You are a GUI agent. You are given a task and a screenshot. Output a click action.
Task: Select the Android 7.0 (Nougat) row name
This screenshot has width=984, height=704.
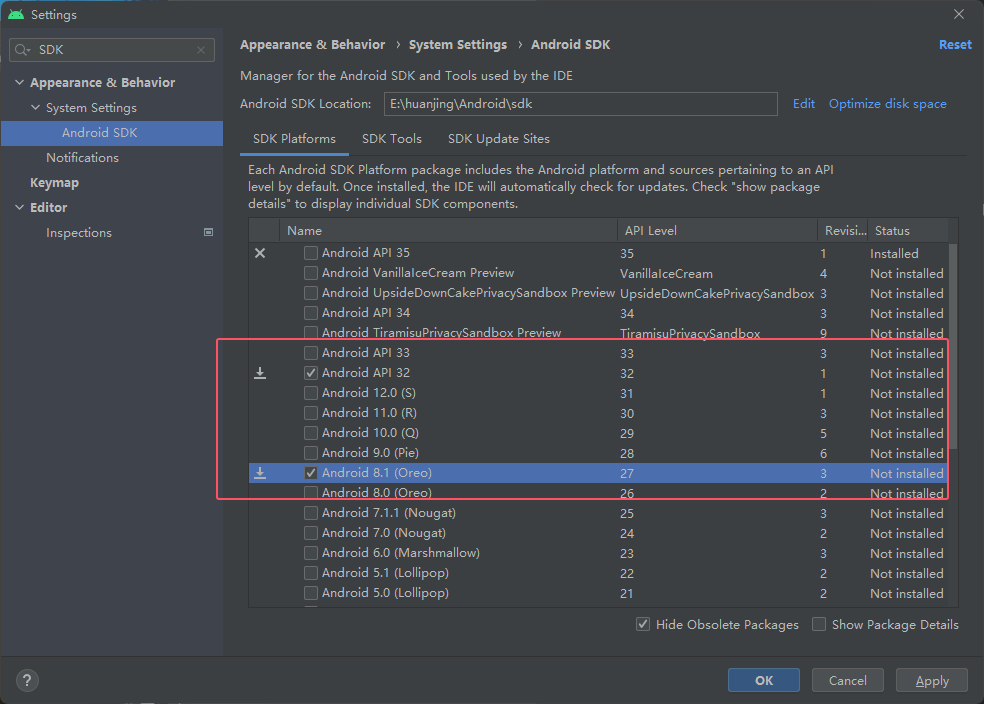(x=384, y=533)
